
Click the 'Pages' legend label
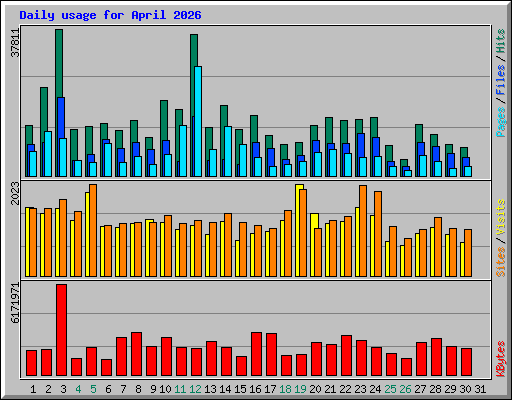pyautogui.click(x=500, y=122)
